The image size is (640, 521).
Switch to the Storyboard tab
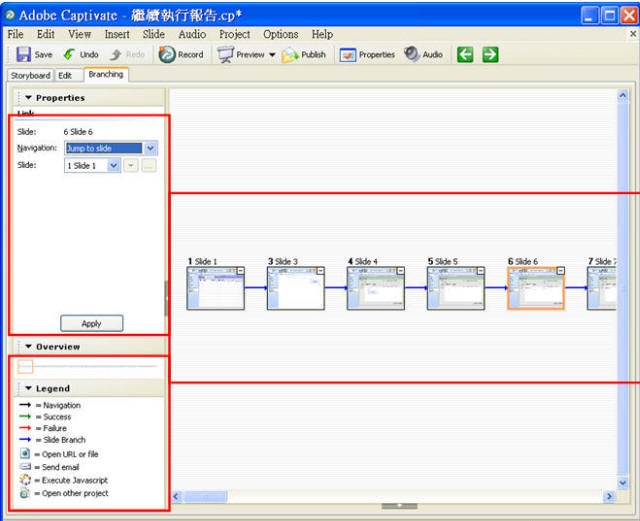pyautogui.click(x=31, y=76)
